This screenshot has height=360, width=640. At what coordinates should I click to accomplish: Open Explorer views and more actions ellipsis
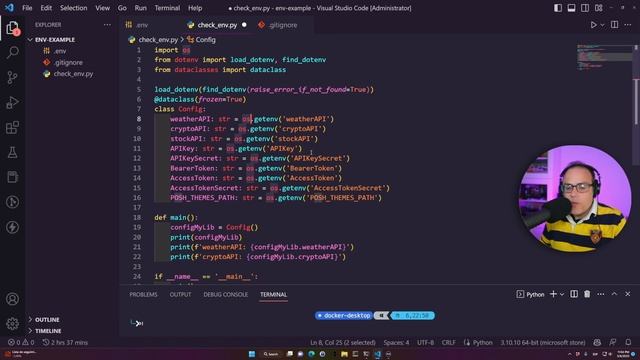(x=107, y=25)
